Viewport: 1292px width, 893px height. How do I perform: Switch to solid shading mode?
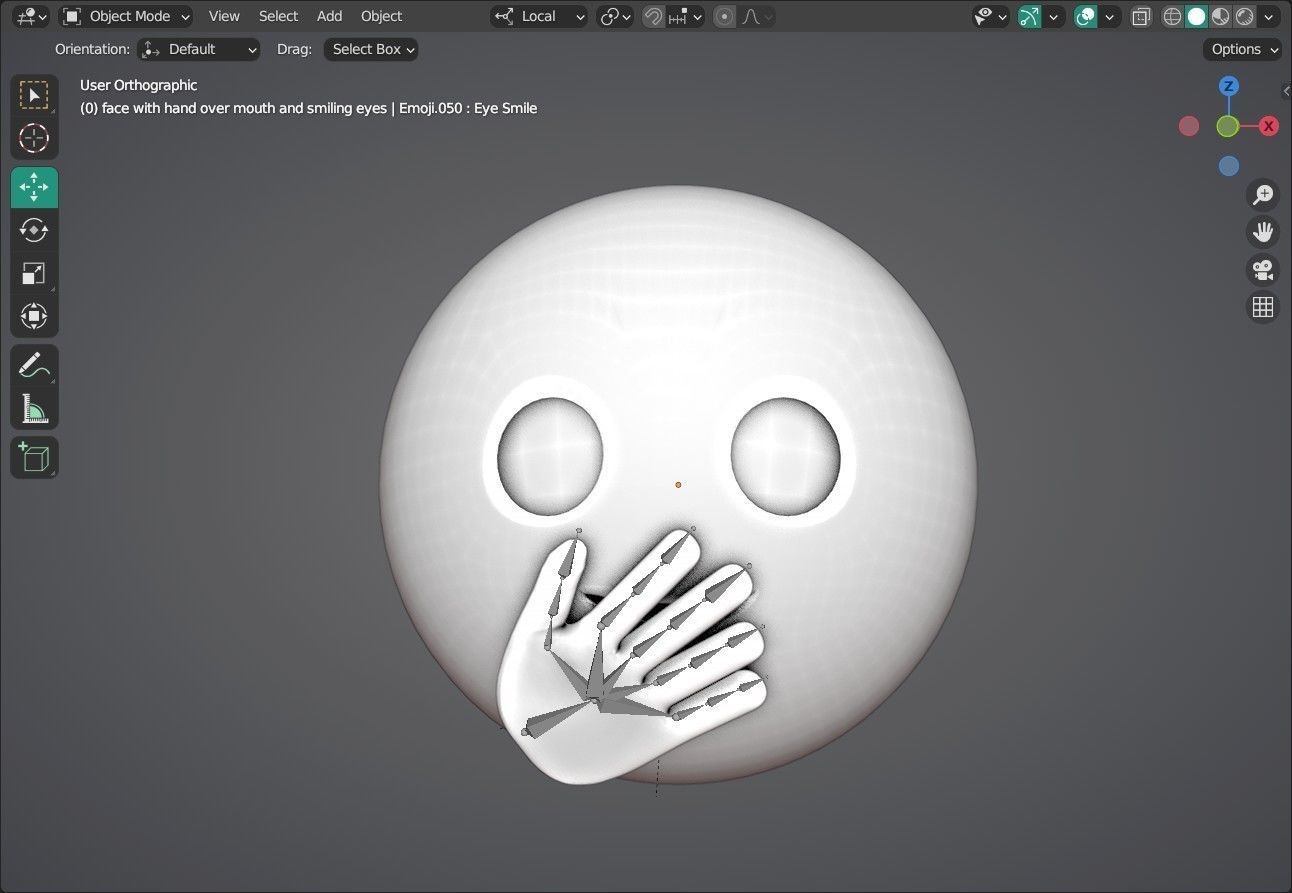(1196, 16)
